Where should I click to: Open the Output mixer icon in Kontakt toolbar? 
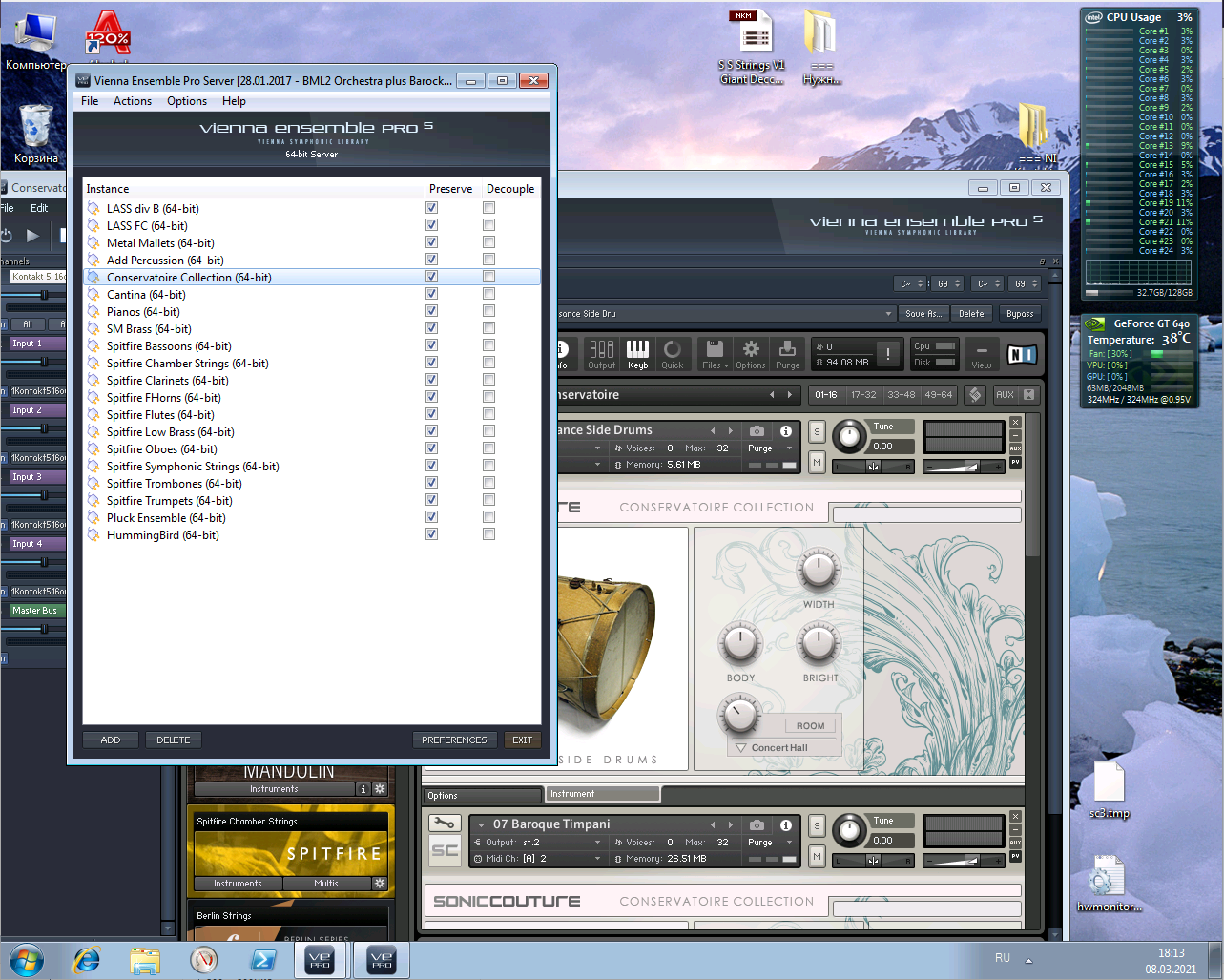[601, 354]
